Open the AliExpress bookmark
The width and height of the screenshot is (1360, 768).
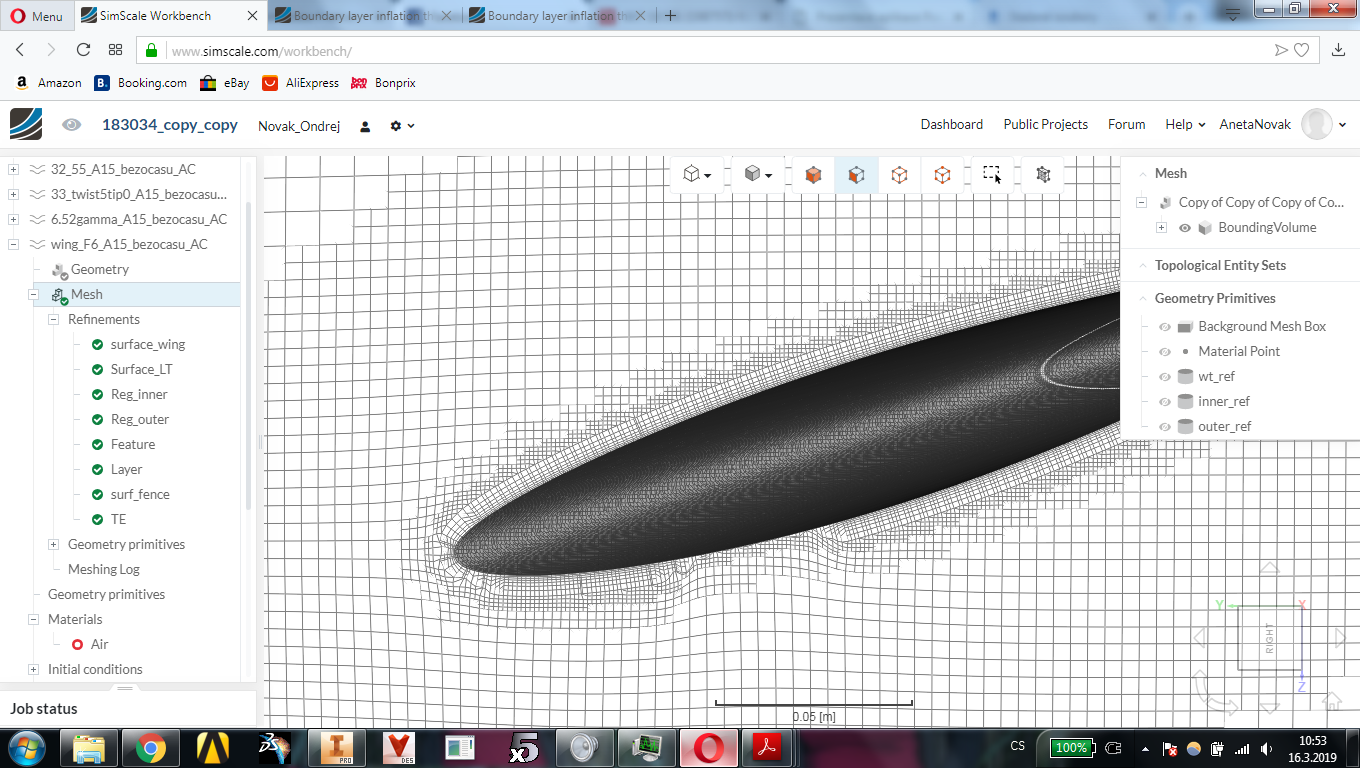(x=301, y=83)
